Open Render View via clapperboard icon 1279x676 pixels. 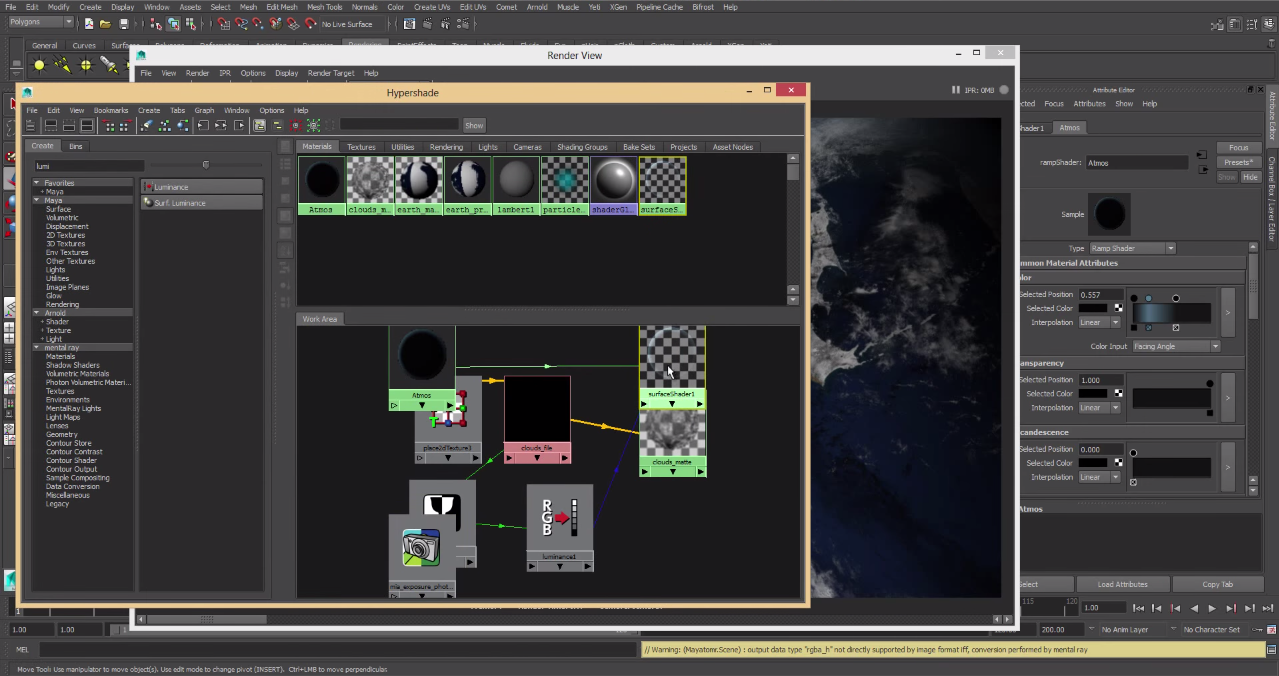click(x=410, y=23)
